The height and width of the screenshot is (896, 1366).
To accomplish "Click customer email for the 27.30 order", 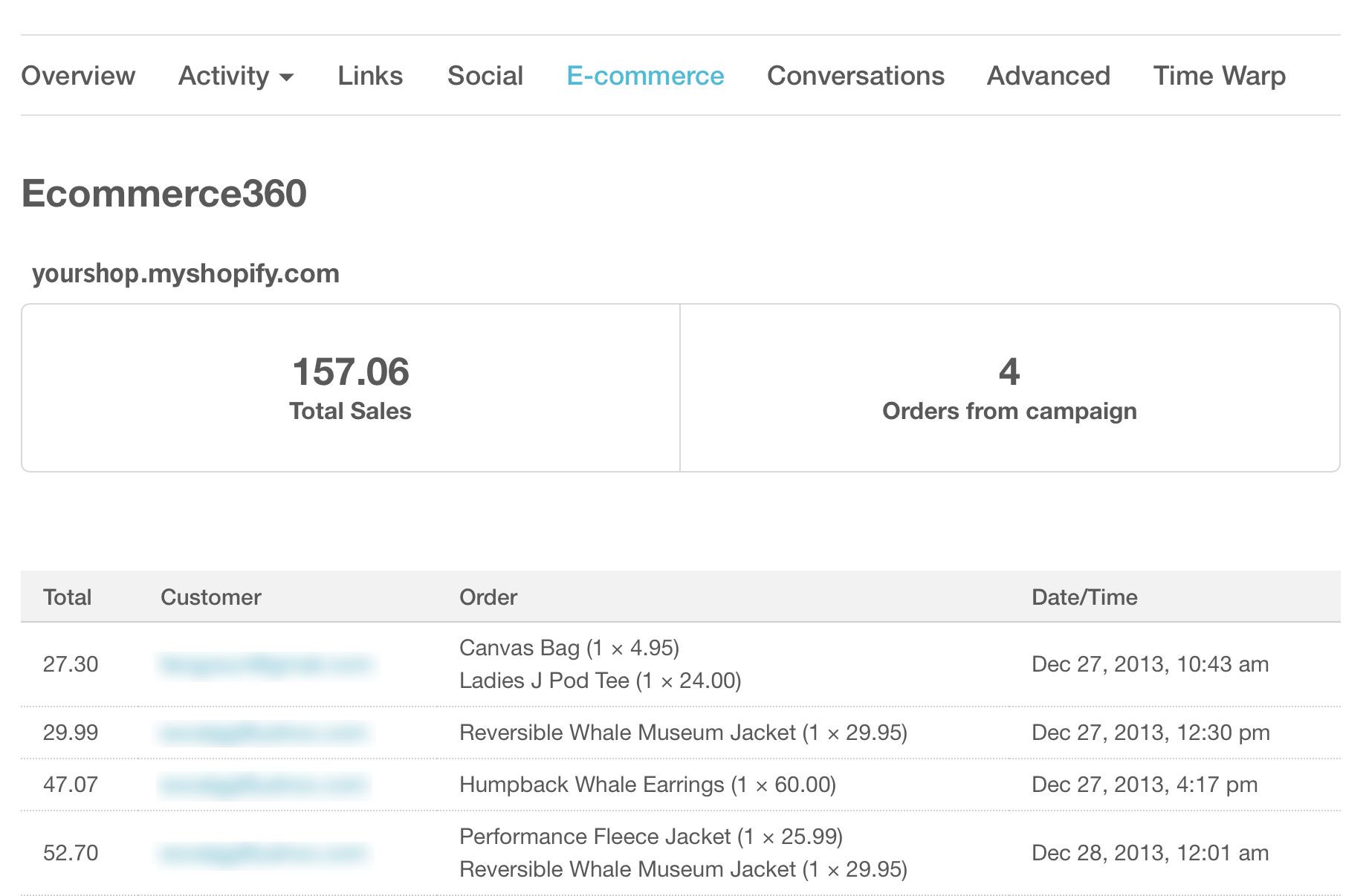I will pos(265,663).
